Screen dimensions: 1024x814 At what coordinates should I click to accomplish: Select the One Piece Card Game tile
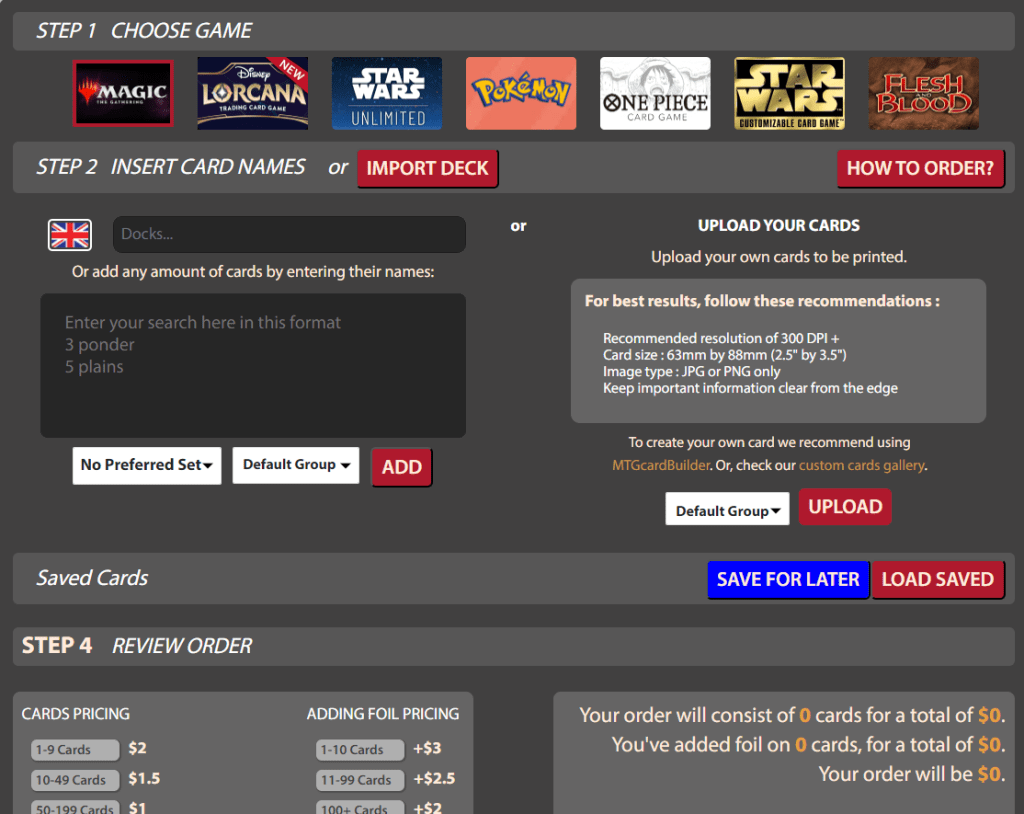[655, 93]
